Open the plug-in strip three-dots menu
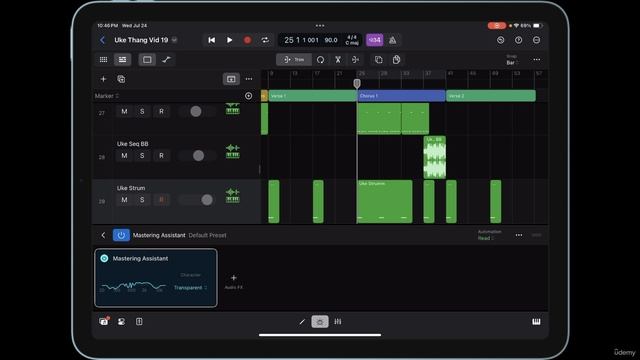This screenshot has width=640, height=360. [519, 235]
